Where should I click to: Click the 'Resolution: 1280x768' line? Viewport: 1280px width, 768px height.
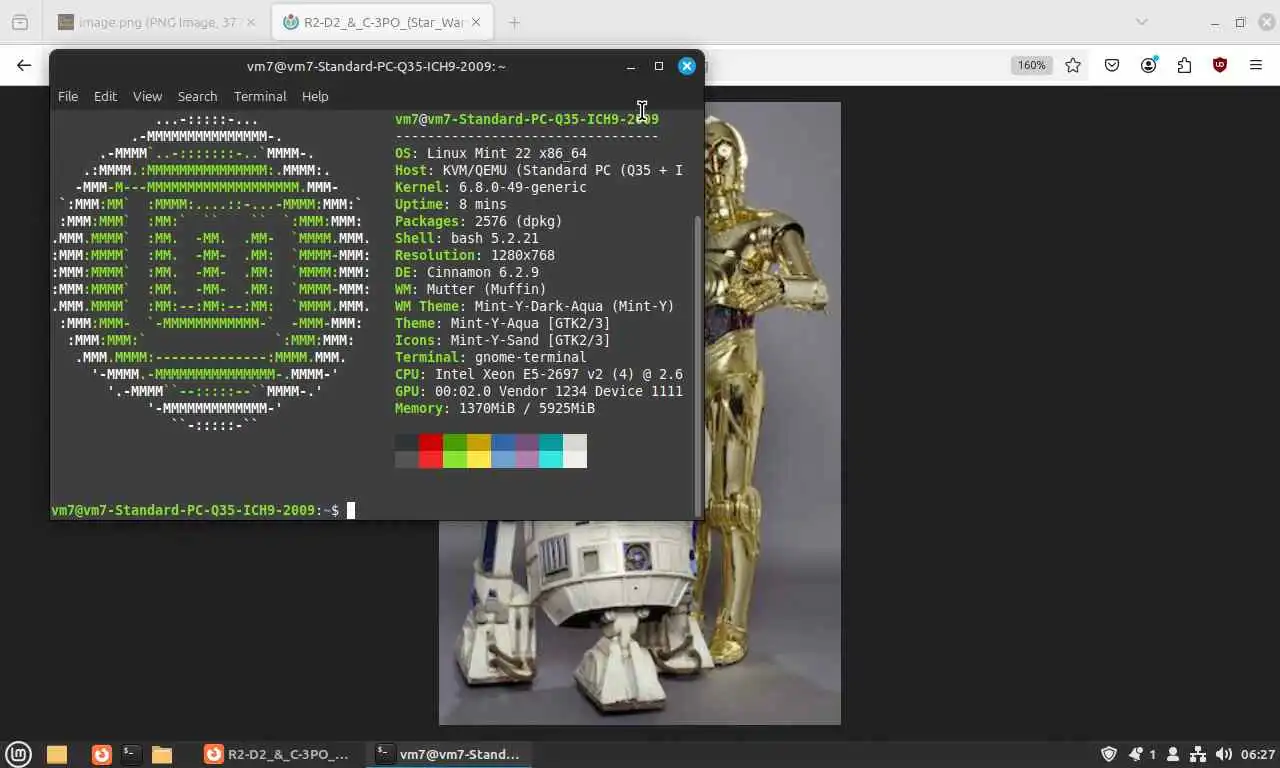click(x=475, y=255)
